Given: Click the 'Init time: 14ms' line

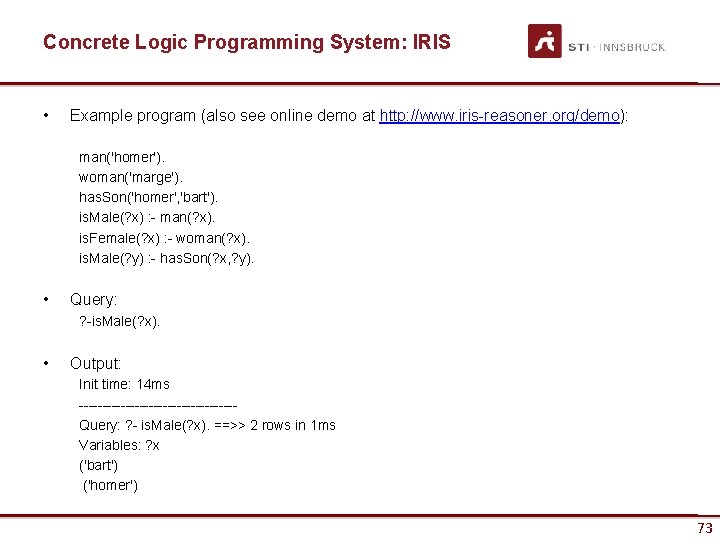Looking at the screenshot, I should pos(124,384).
